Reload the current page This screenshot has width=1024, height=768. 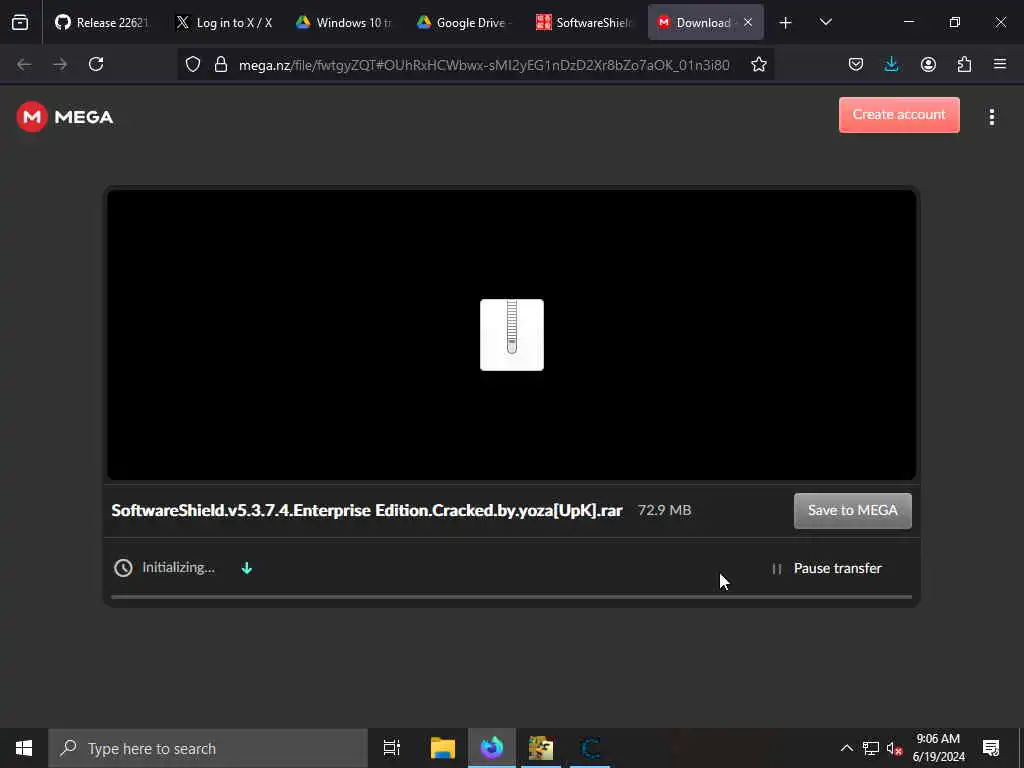coord(96,64)
